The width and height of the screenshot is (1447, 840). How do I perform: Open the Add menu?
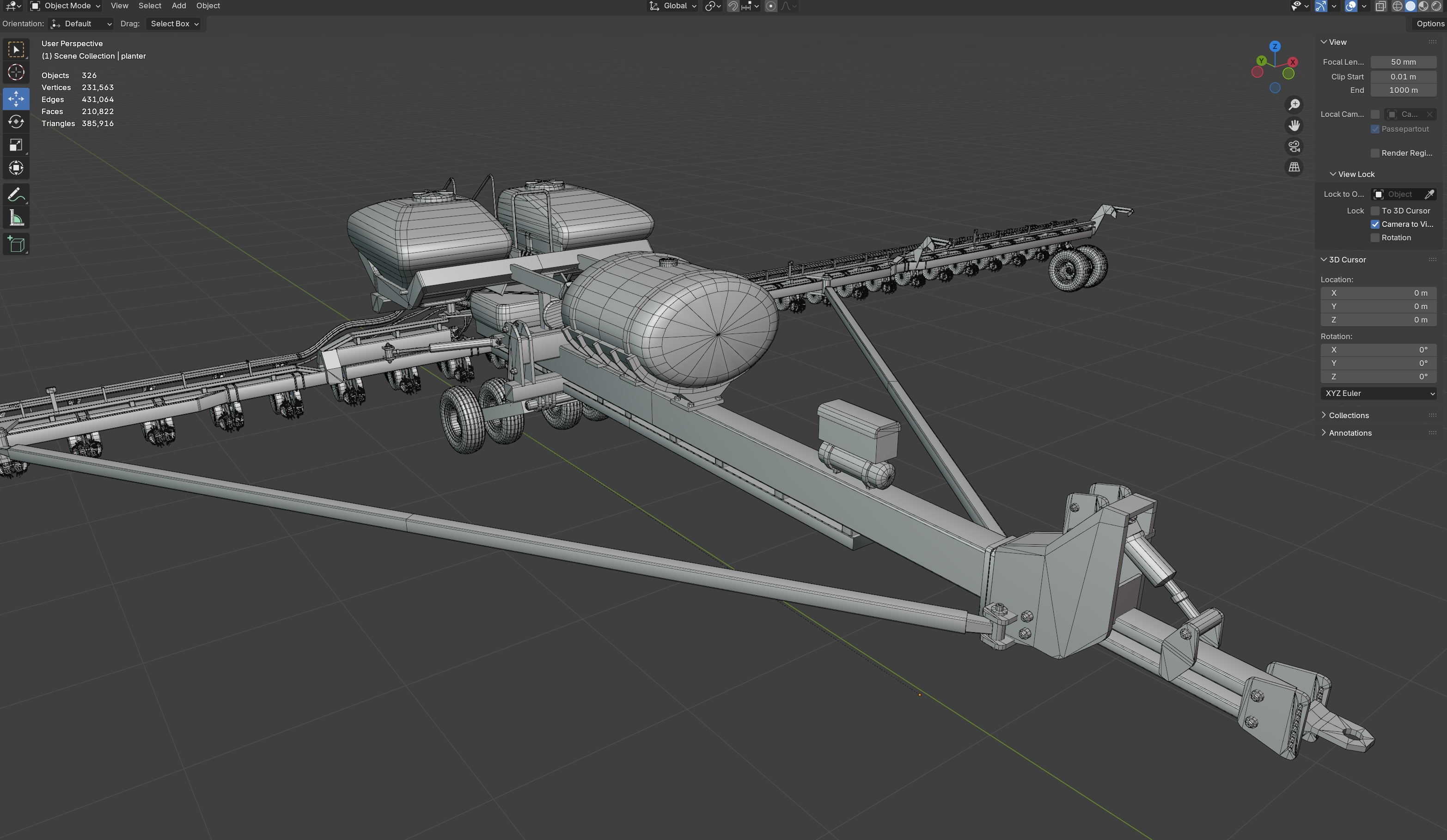click(x=178, y=6)
